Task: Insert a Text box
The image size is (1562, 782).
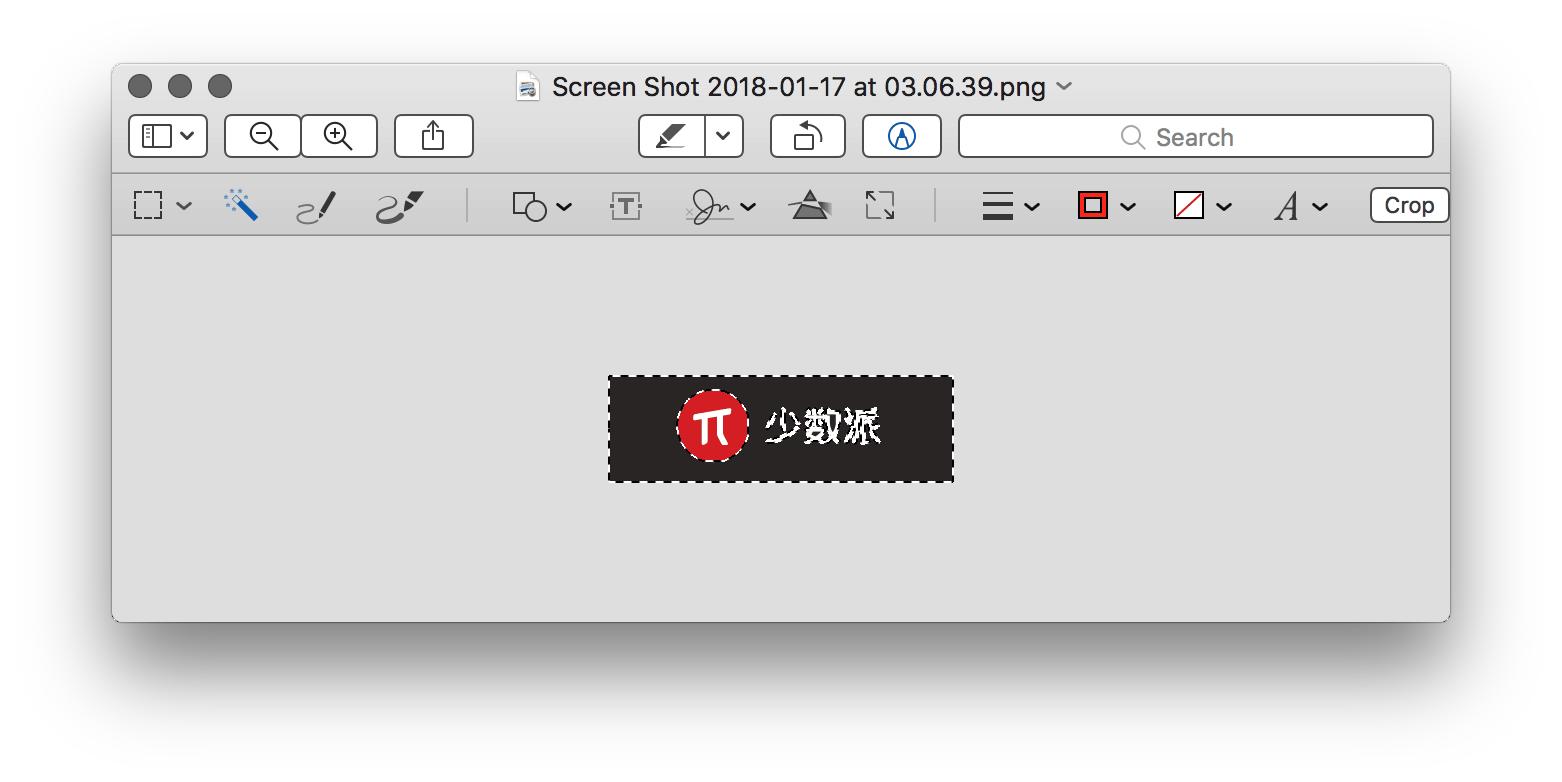Action: (626, 206)
